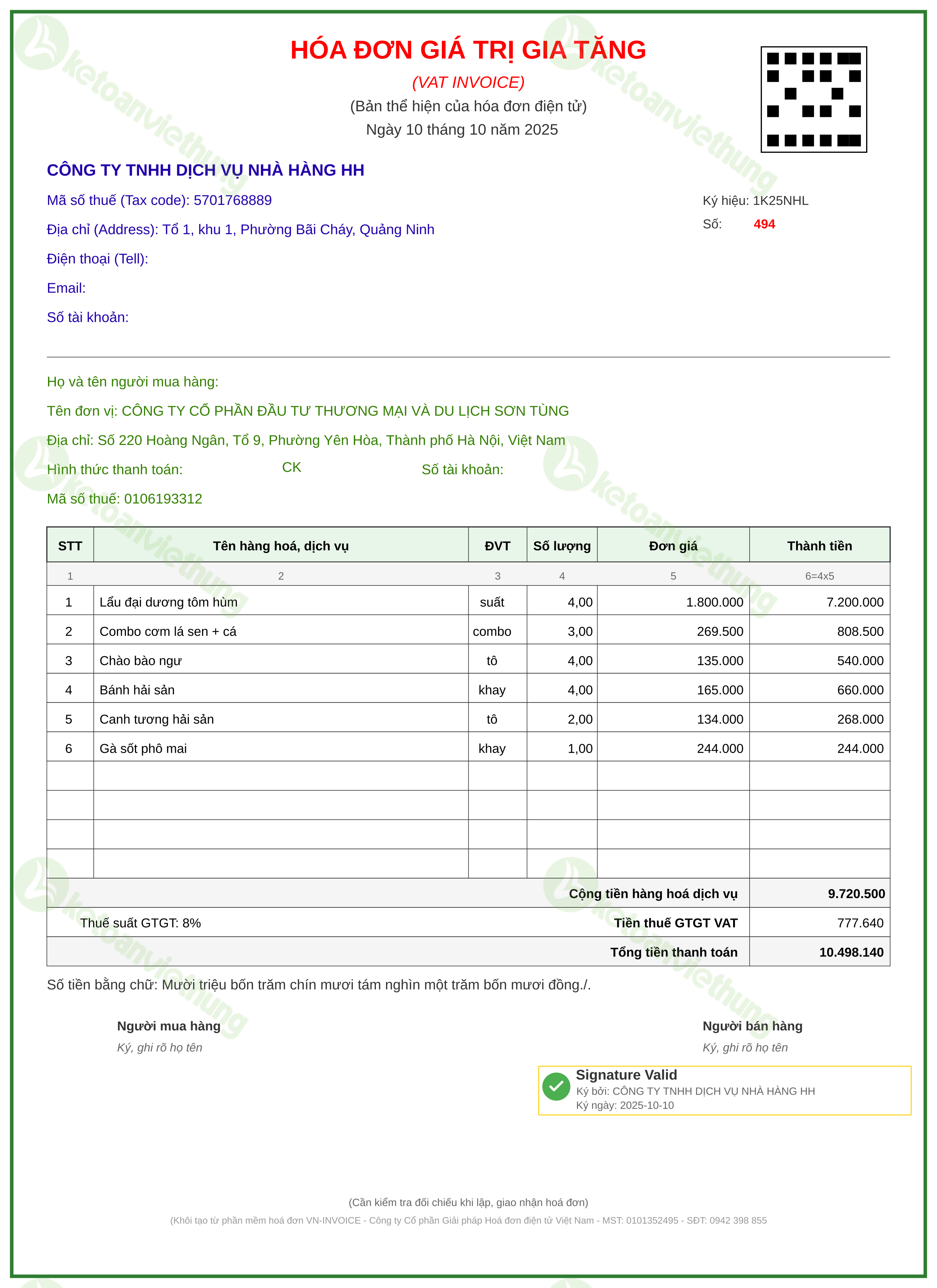
Task: Select invoice number 494
Action: 764,224
